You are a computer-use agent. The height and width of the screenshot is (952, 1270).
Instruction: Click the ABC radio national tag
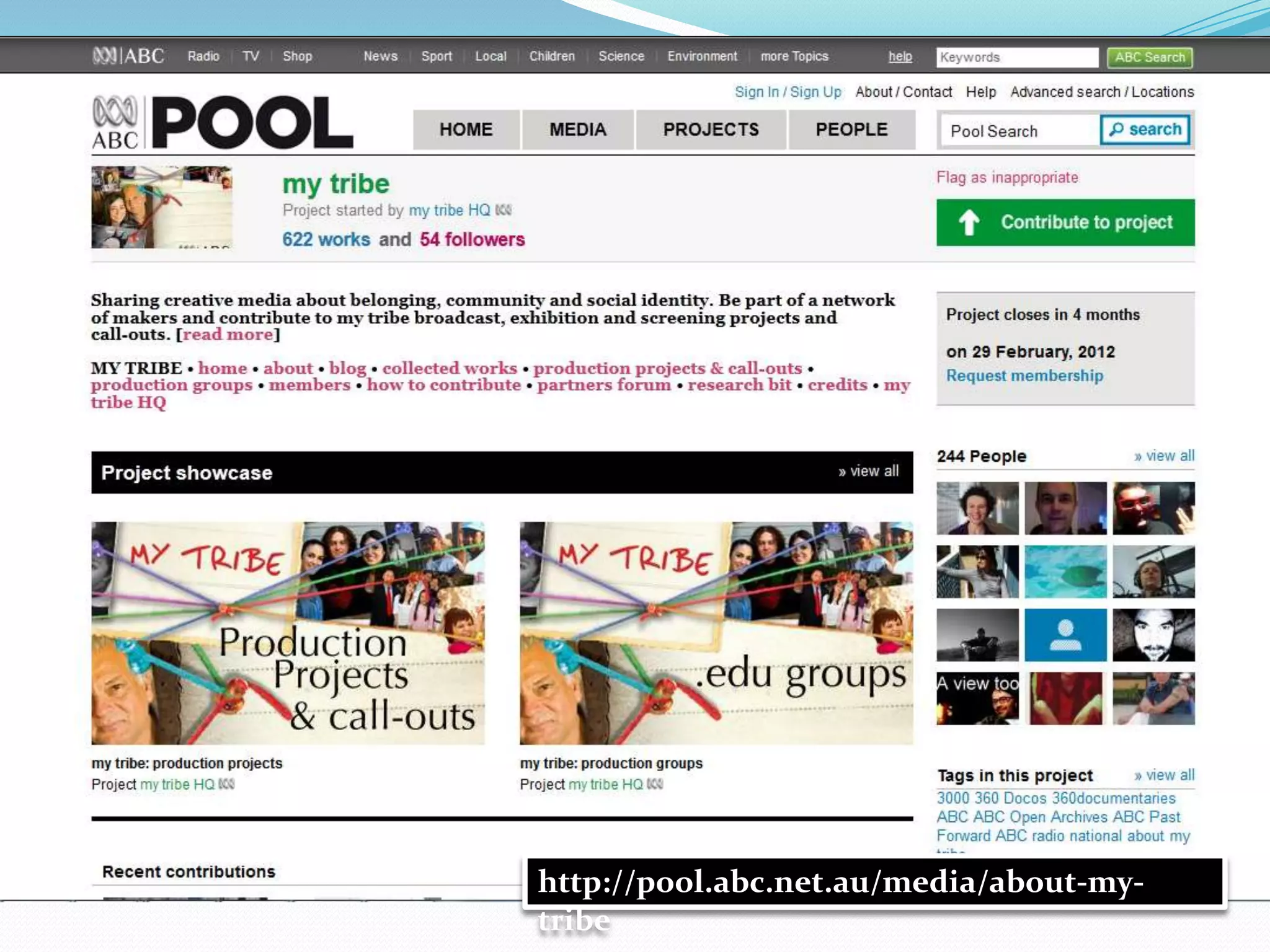coord(1059,836)
